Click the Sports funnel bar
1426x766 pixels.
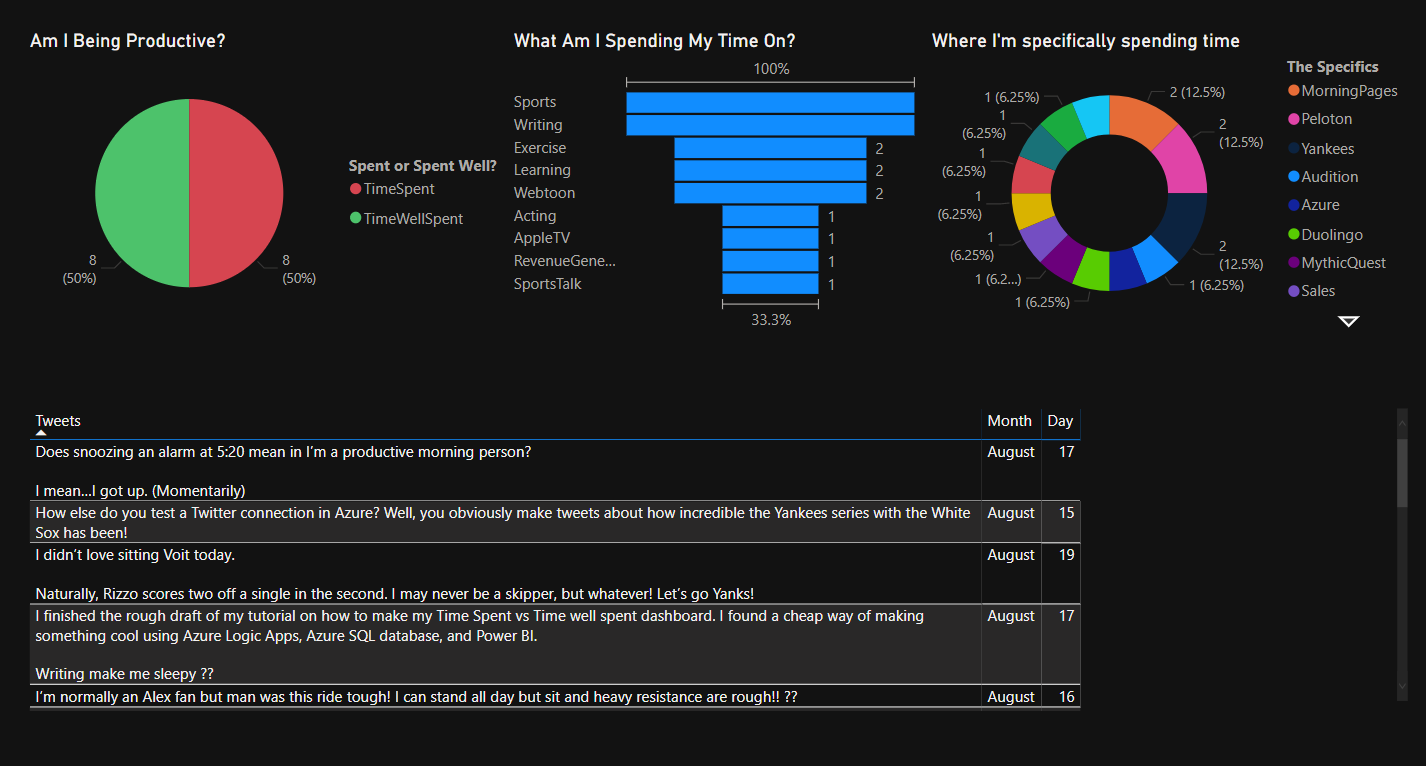(770, 102)
